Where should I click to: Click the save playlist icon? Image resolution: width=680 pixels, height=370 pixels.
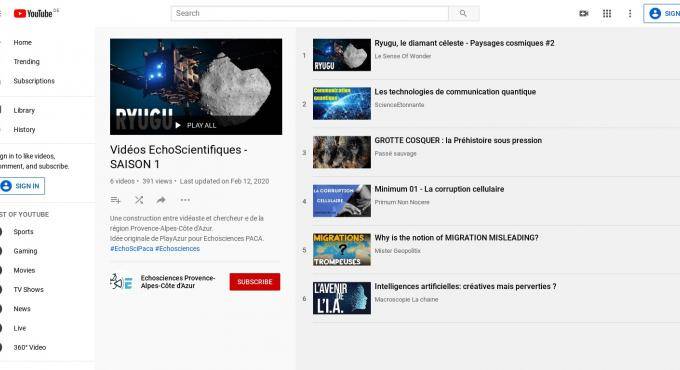click(115, 200)
